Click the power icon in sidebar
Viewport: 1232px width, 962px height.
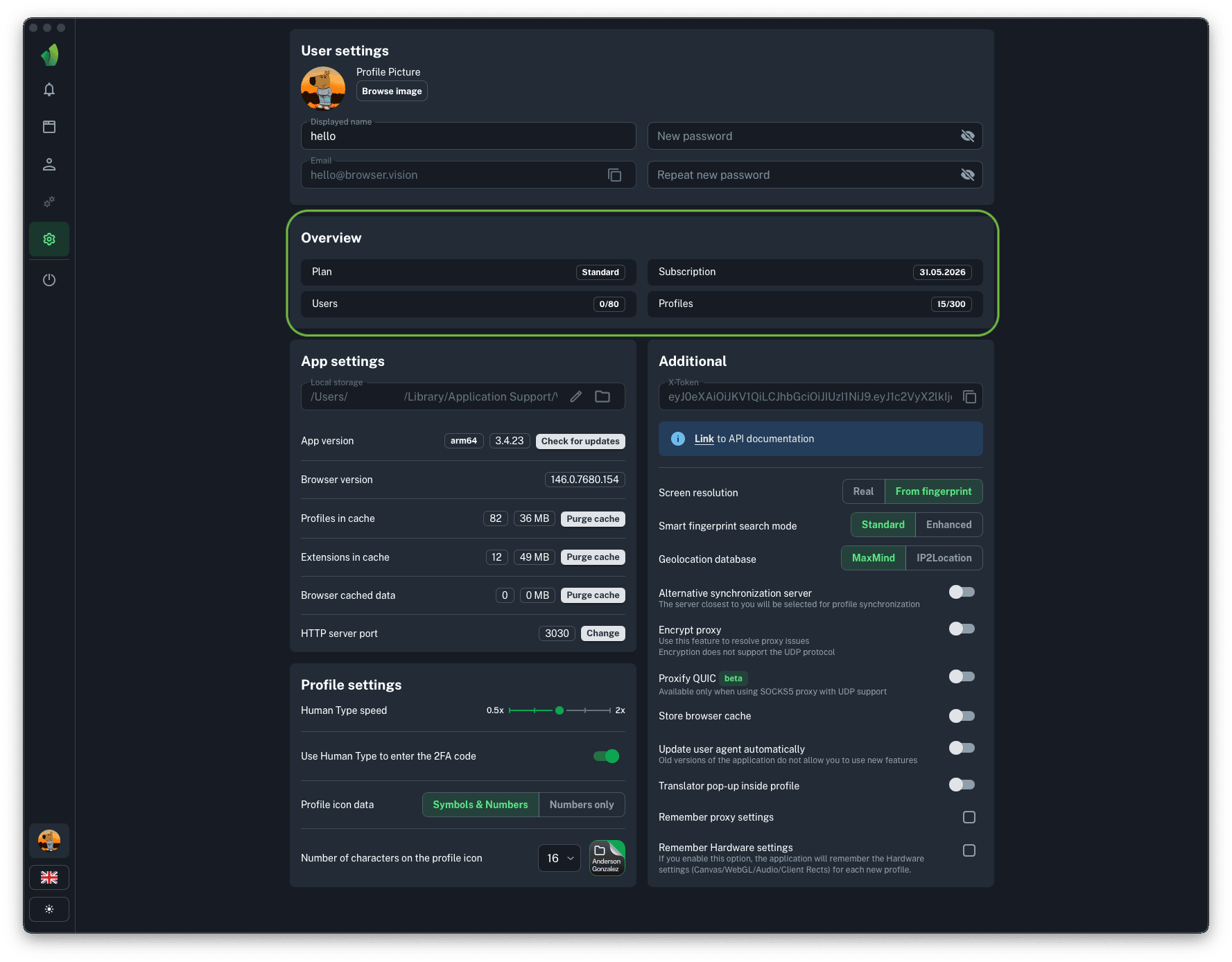point(49,280)
